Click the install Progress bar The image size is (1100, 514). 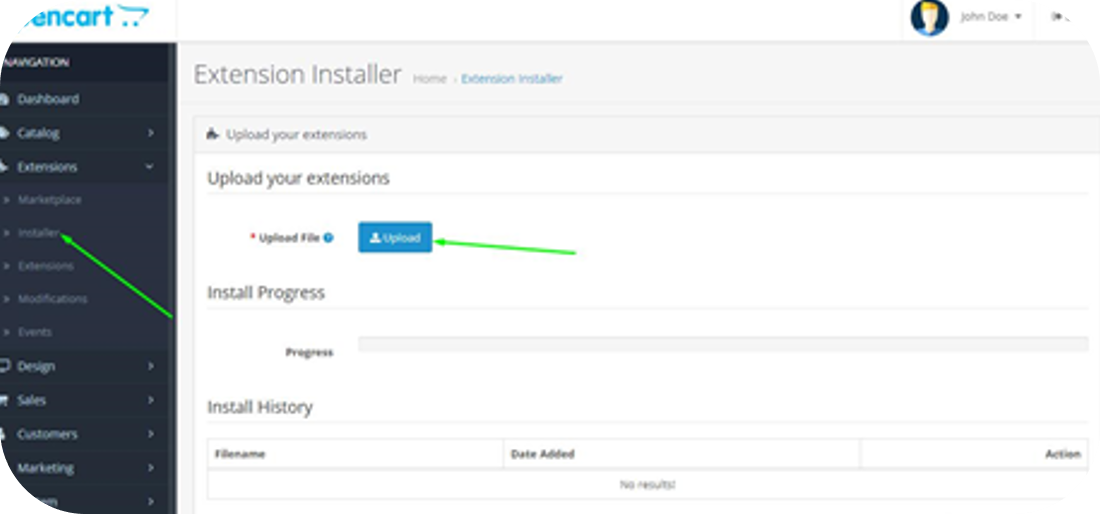[722, 344]
